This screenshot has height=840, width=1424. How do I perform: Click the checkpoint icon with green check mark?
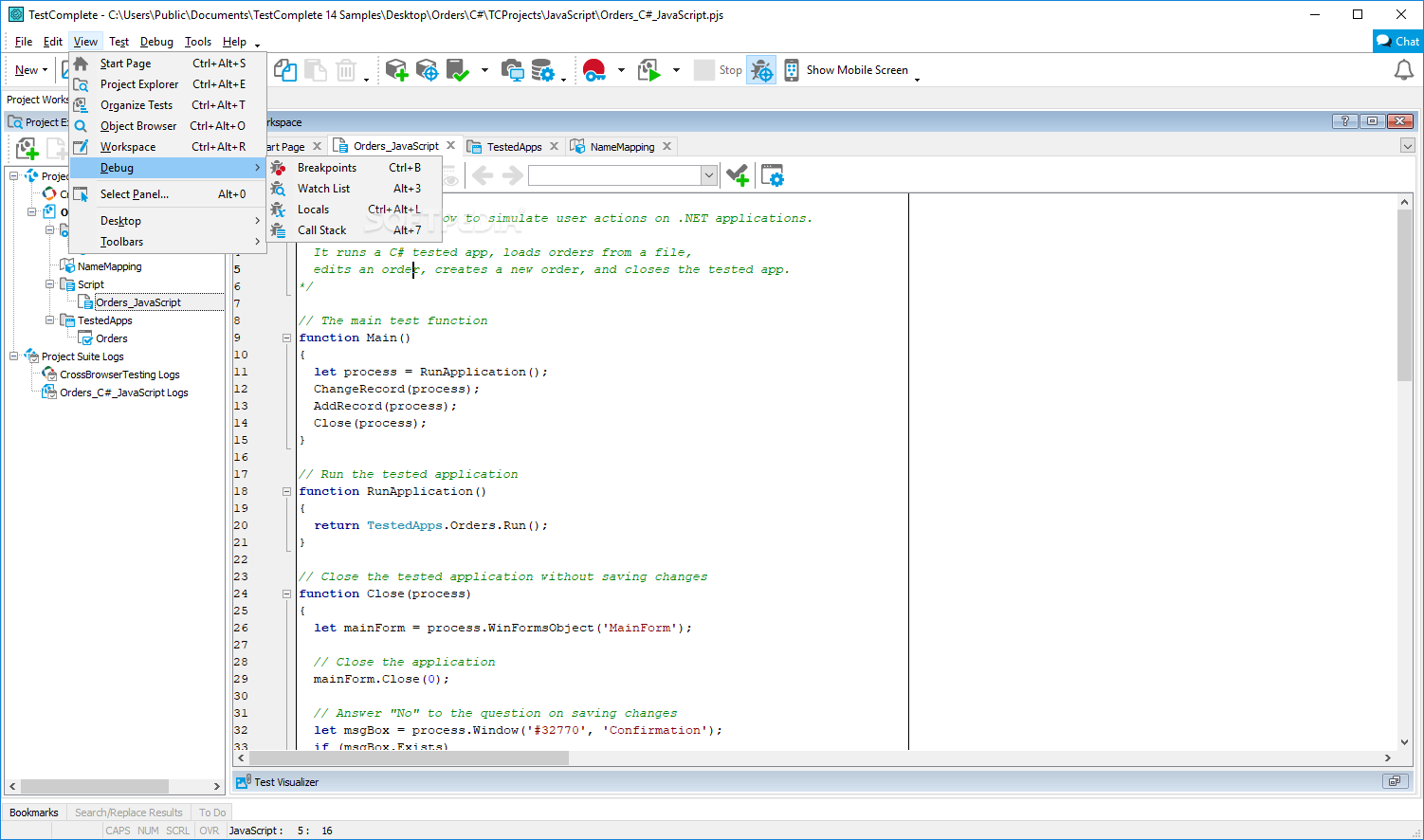[x=458, y=70]
